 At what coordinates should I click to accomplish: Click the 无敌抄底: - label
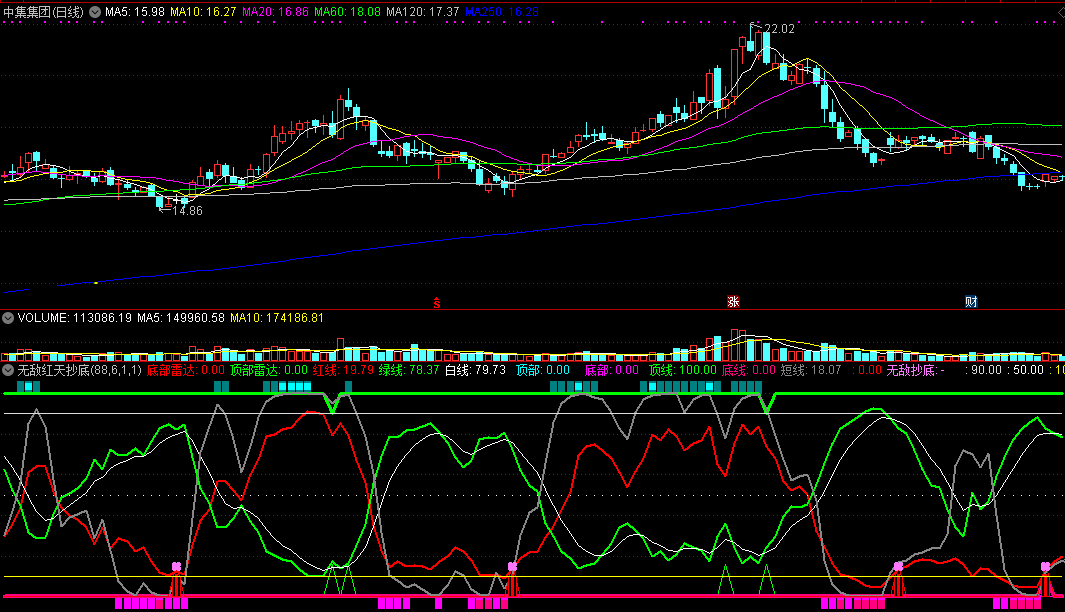(916, 370)
